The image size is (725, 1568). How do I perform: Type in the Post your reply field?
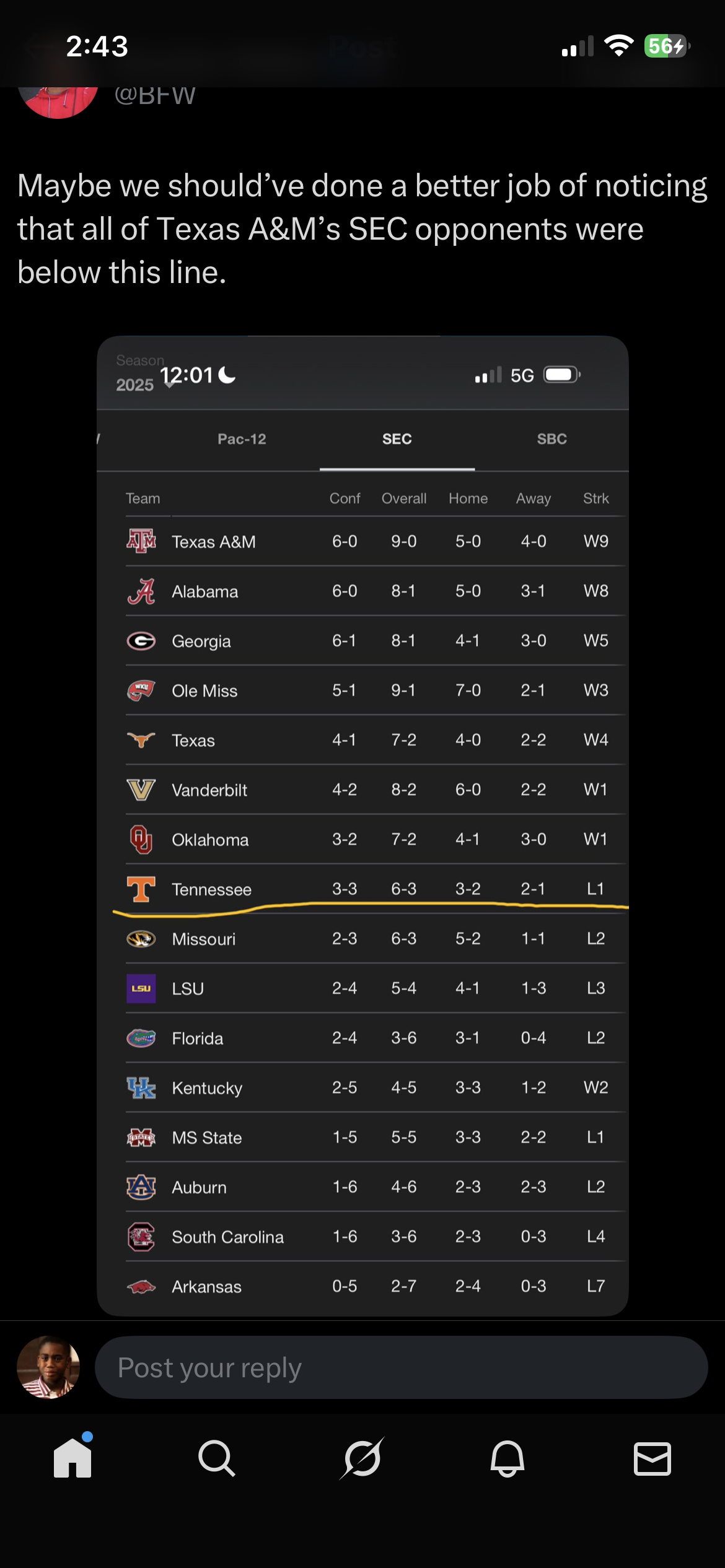coord(400,1367)
